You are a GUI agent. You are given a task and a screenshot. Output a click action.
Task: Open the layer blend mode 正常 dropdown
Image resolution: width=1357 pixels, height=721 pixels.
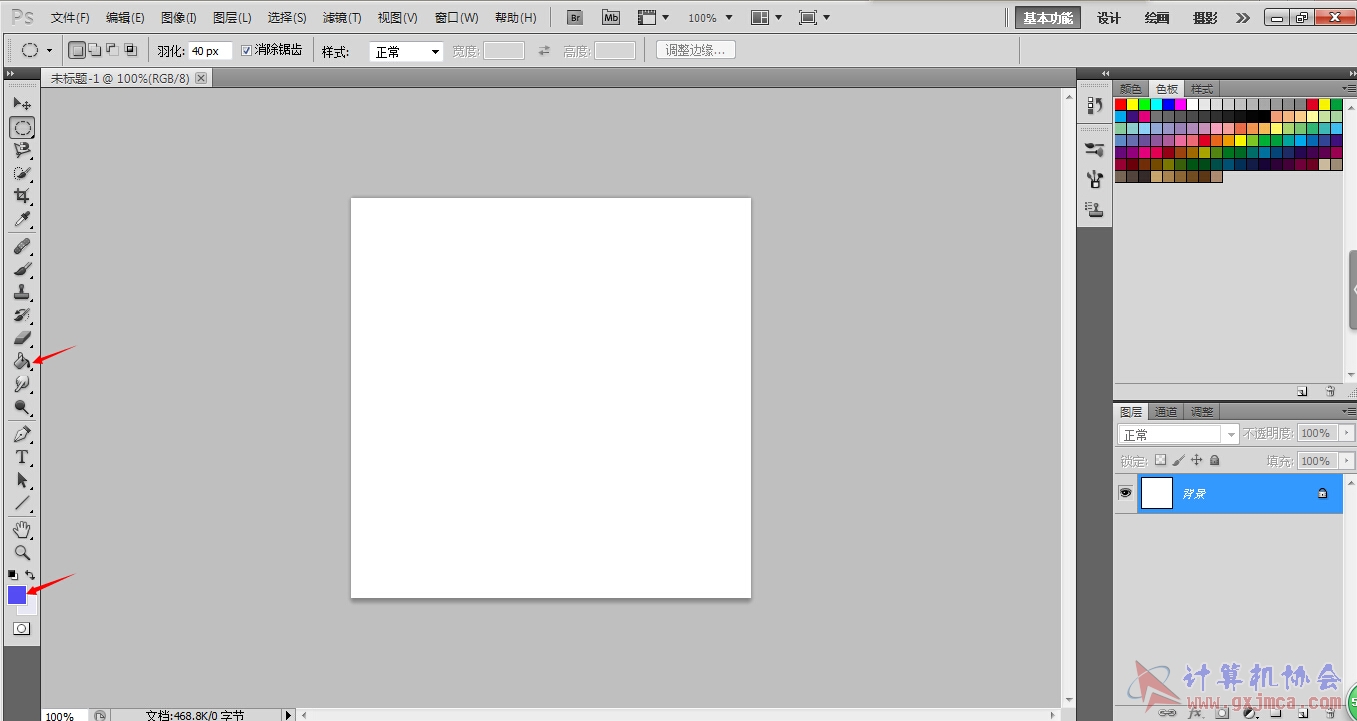pyautogui.click(x=1178, y=434)
